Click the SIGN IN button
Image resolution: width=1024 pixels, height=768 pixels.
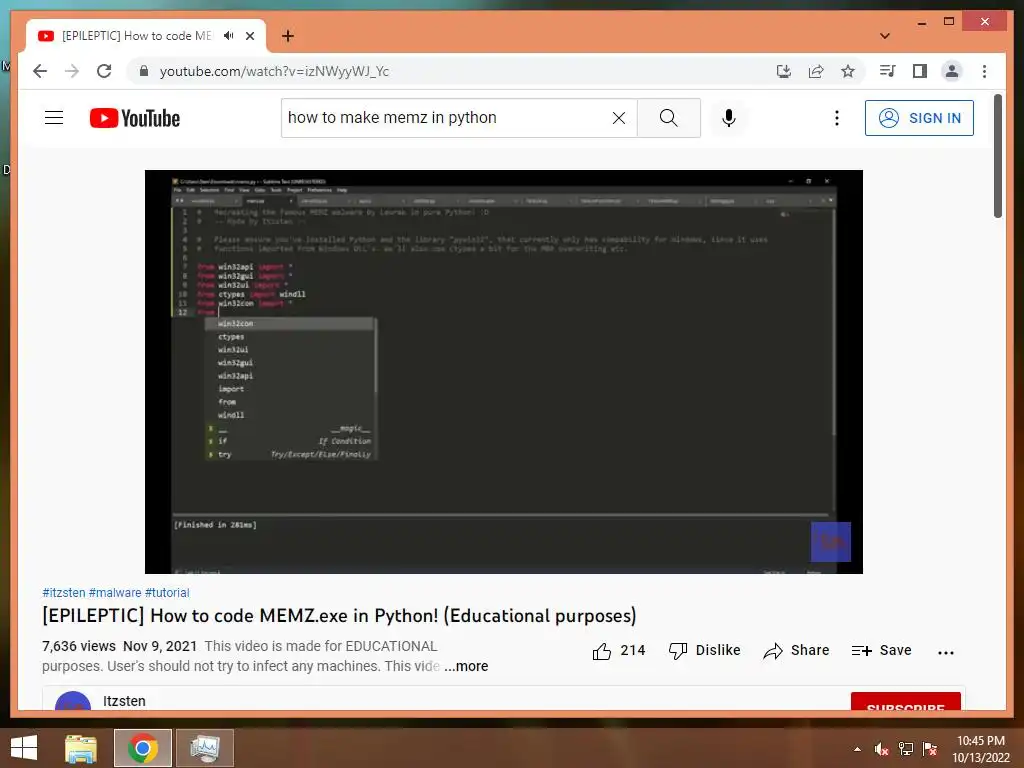[919, 118]
